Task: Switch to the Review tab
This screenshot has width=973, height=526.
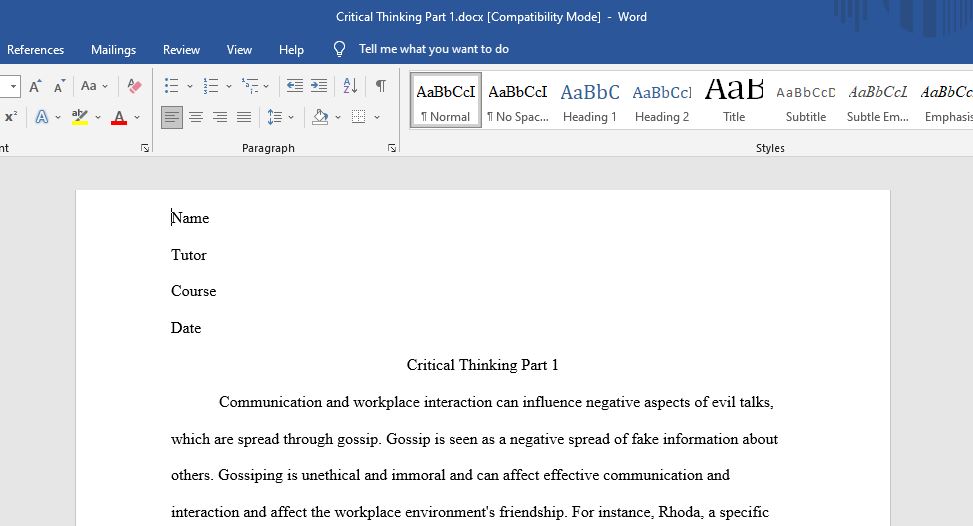Action: (181, 50)
